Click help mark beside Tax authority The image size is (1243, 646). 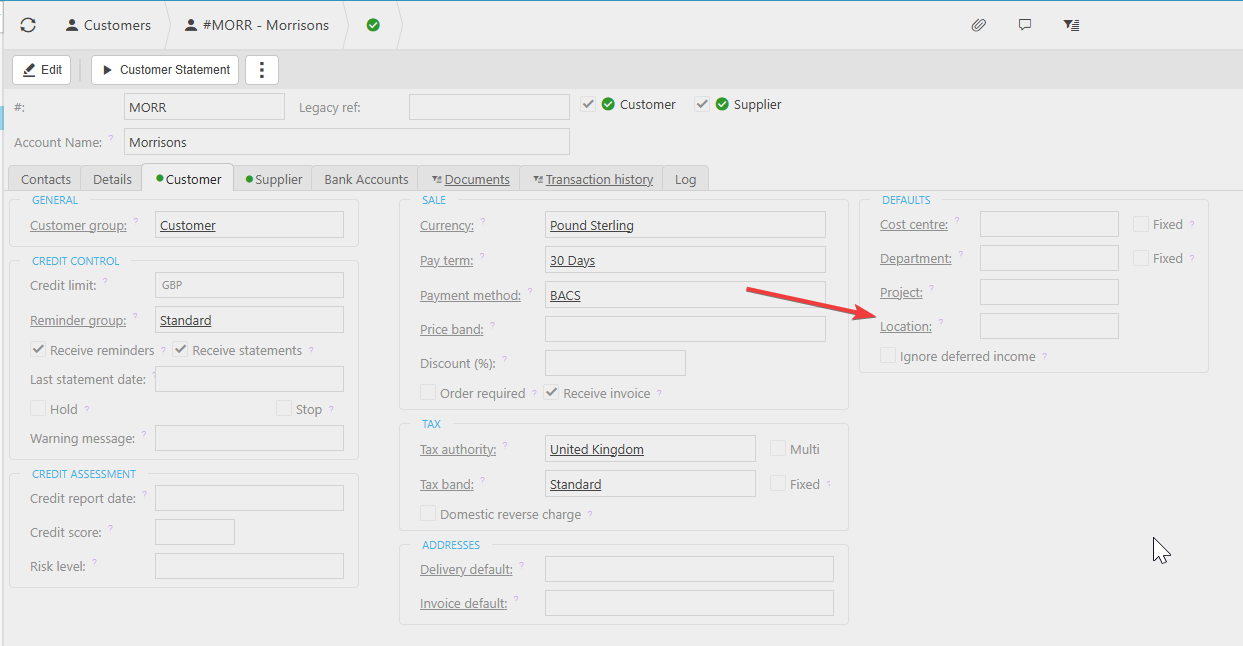[505, 445]
